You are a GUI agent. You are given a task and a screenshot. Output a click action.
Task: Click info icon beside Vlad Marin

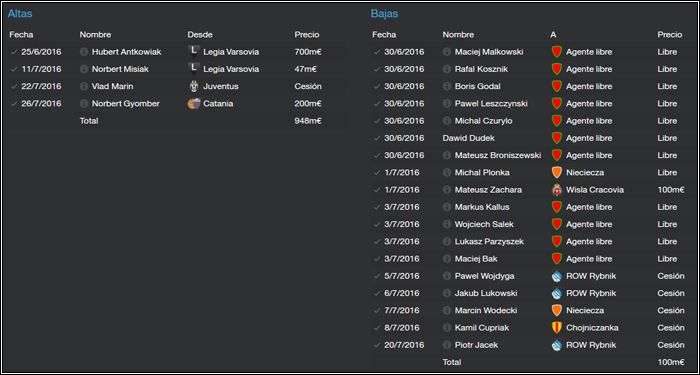(83, 86)
